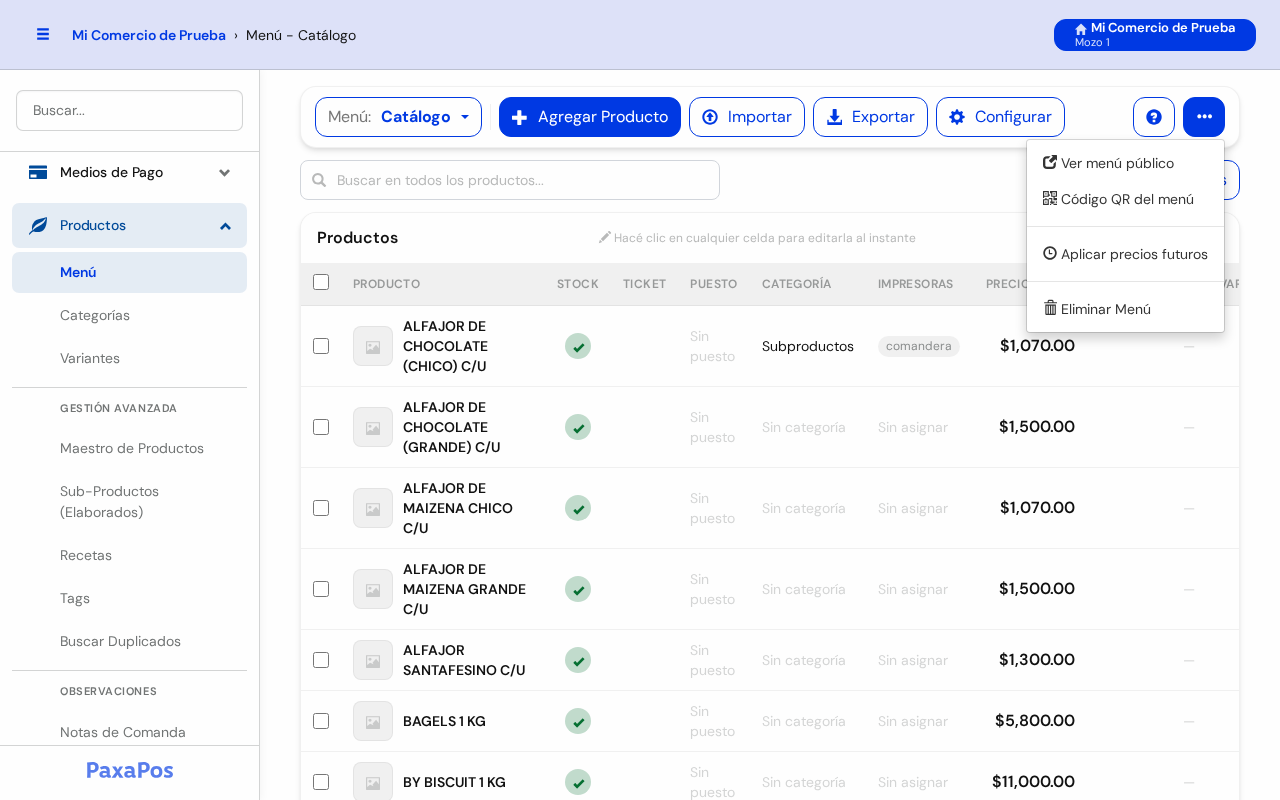Toggle the select-all checkbox in table header

321,282
